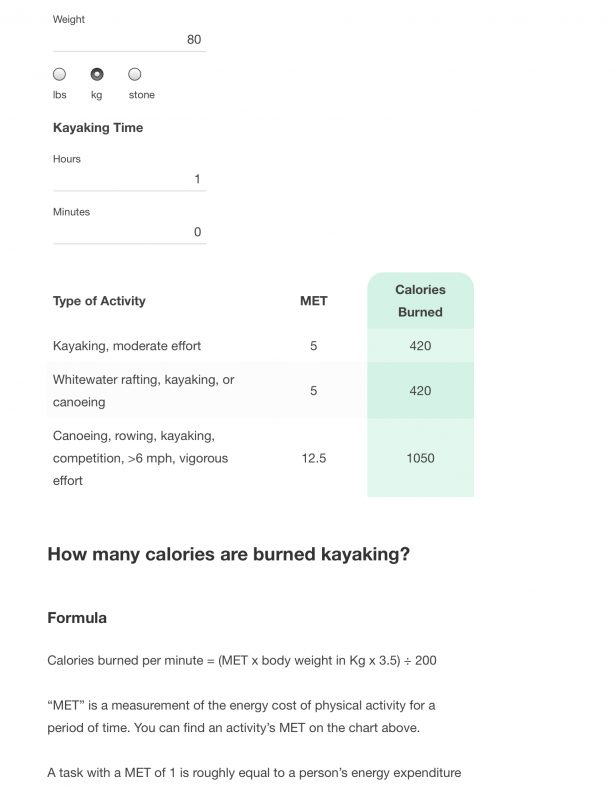This screenshot has height=787, width=616.
Task: Click the Kayaking Time section heading
Action: click(x=98, y=127)
